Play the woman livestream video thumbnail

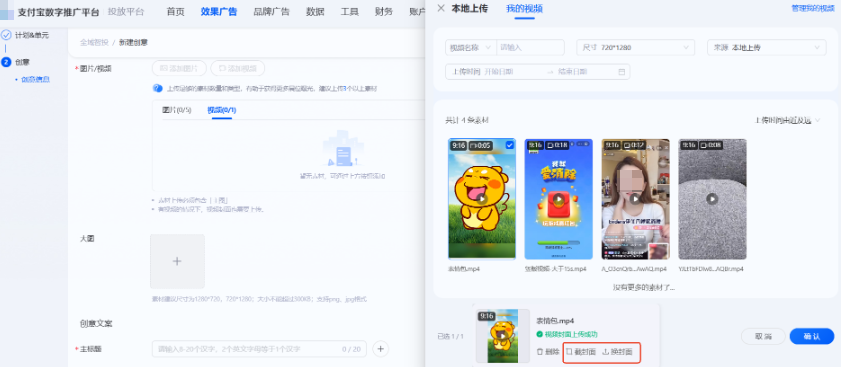[635, 199]
